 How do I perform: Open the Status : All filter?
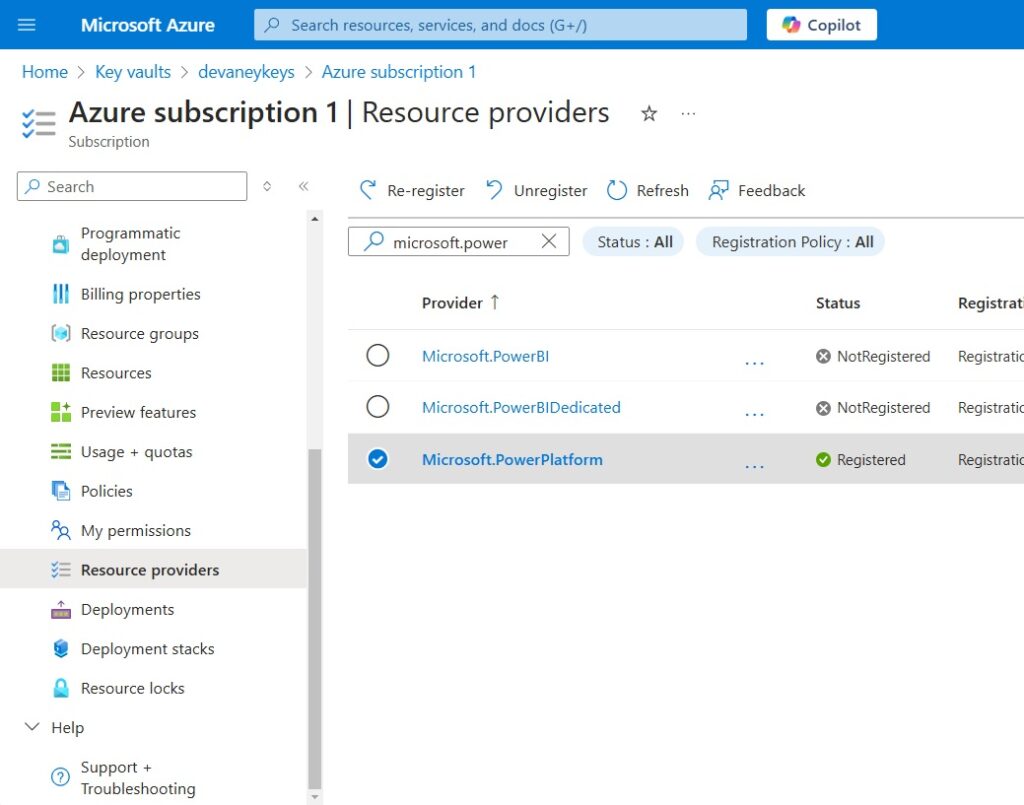(633, 242)
